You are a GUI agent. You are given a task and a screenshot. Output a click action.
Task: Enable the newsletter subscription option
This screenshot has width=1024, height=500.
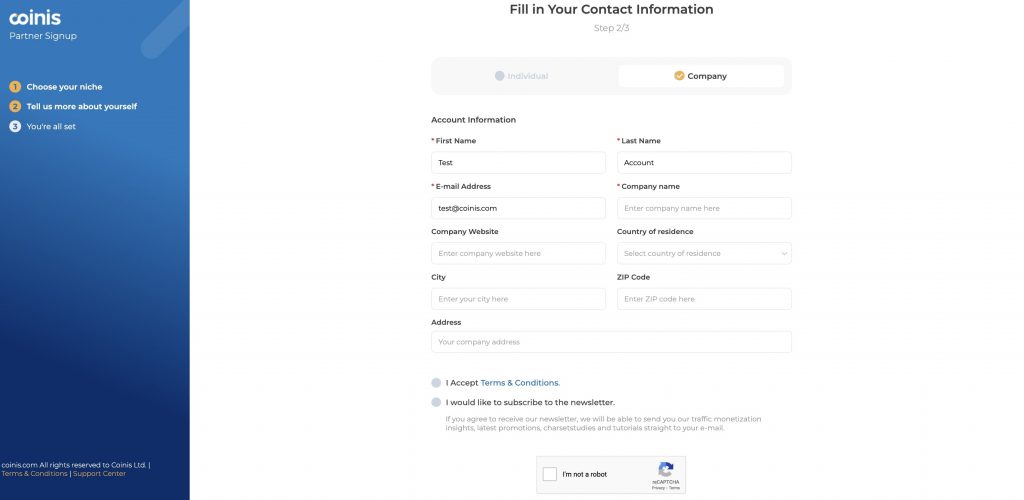tap(436, 402)
